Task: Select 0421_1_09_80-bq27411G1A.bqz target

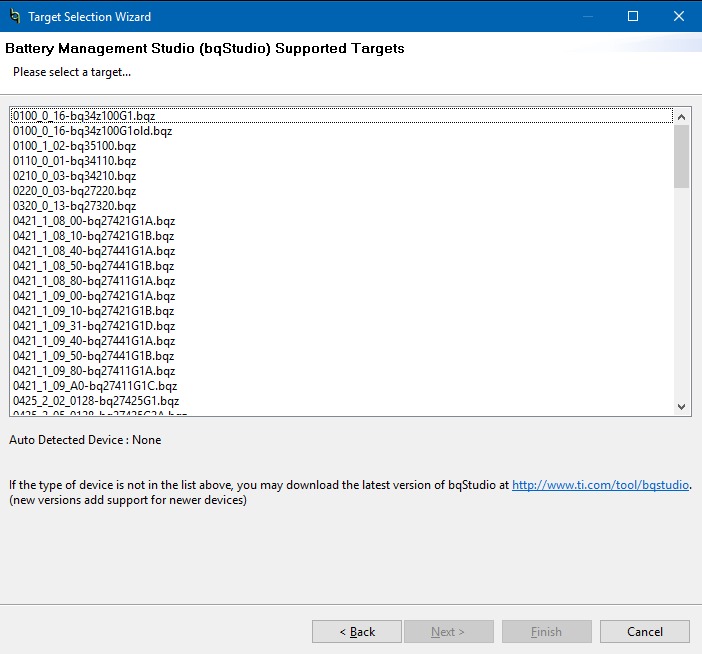Action: click(342, 371)
